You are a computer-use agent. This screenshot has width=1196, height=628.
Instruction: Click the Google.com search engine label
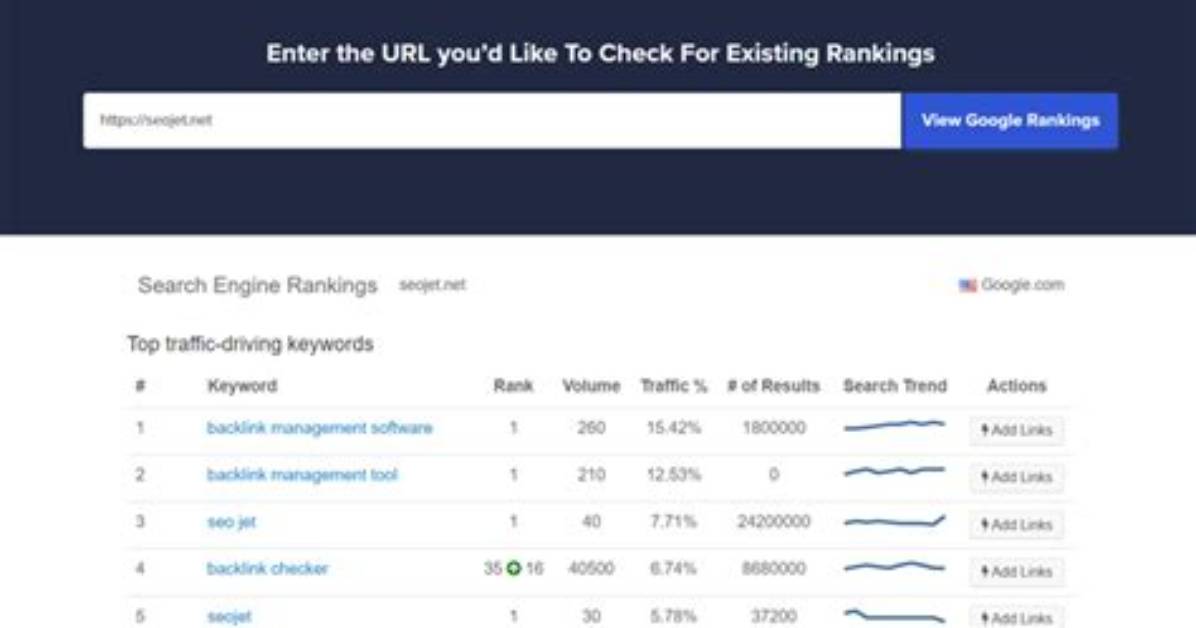point(1022,285)
